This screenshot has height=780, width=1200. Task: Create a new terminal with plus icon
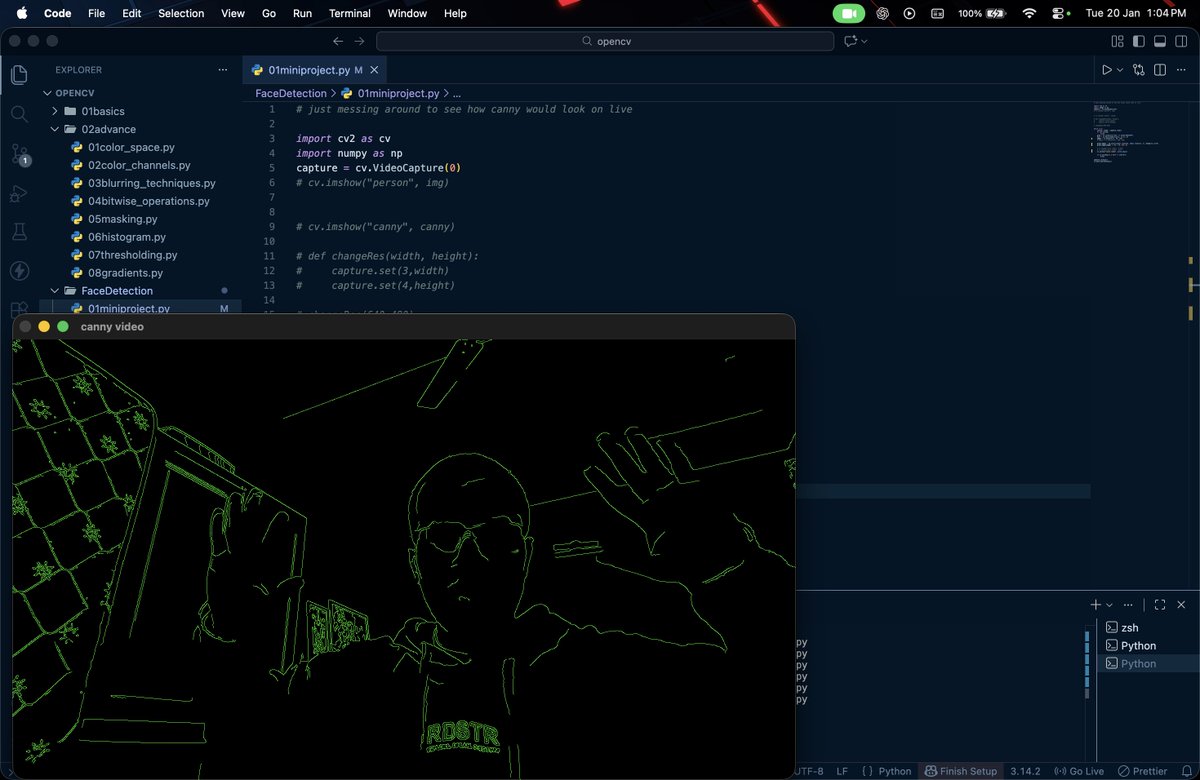tap(1095, 605)
